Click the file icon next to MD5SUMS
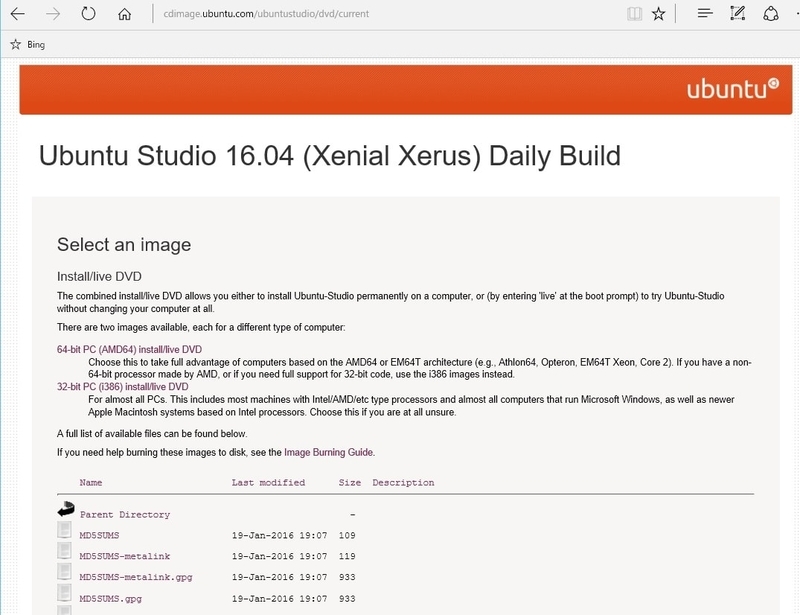This screenshot has width=800, height=615. coord(64,530)
